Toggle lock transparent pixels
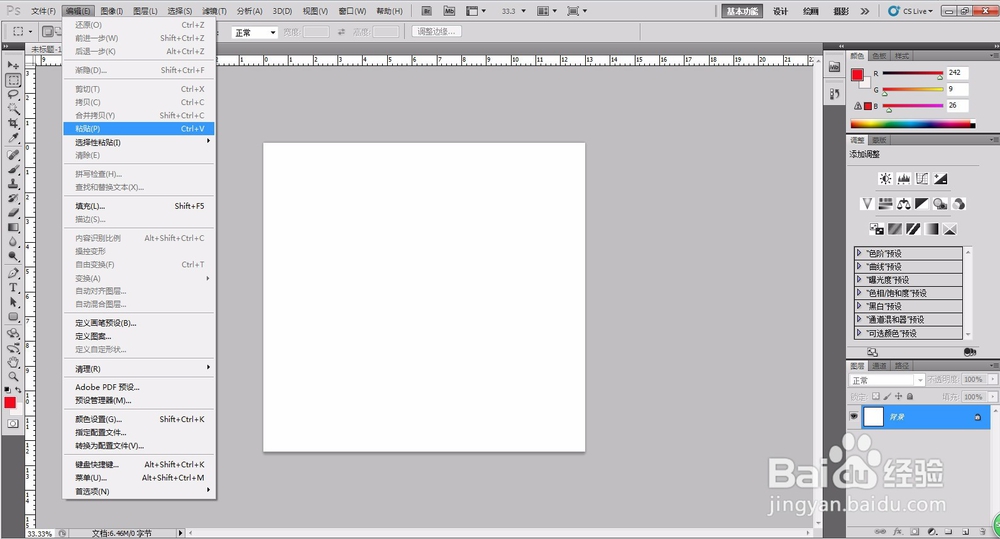This screenshot has height=539, width=1000. [x=876, y=397]
